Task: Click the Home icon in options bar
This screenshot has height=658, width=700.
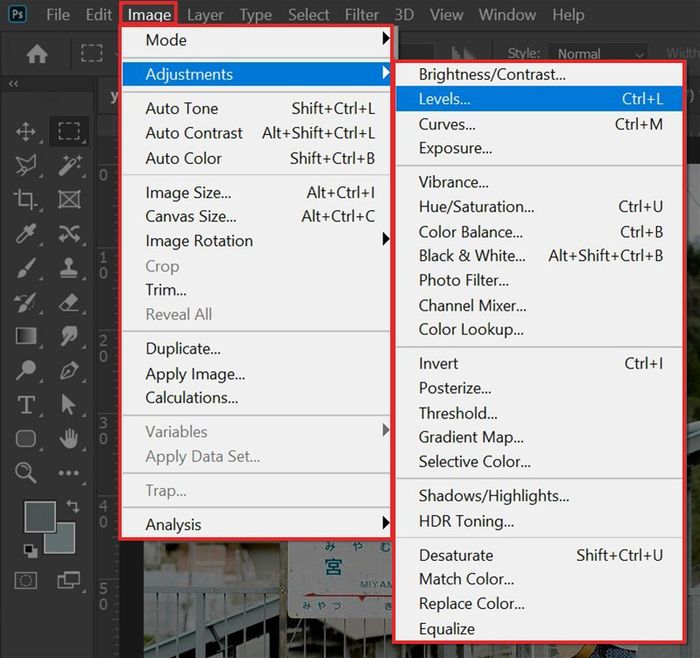Action: [x=37, y=54]
